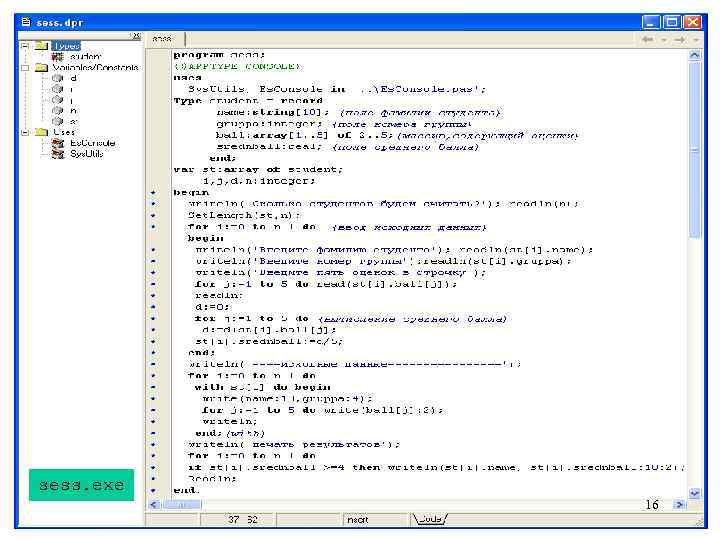Click the Insert mode status indicator
720x540 pixels.
click(x=357, y=519)
